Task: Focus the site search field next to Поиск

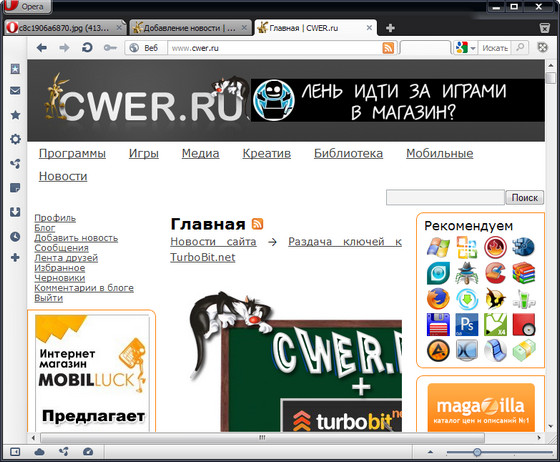Action: [x=445, y=197]
